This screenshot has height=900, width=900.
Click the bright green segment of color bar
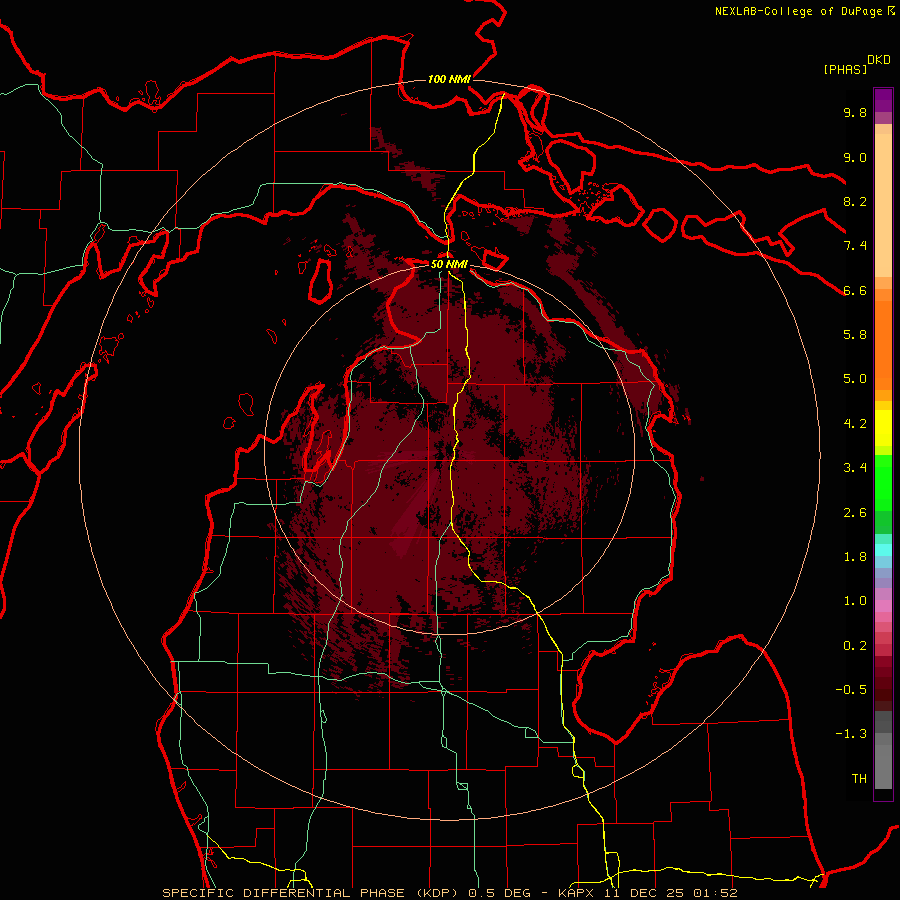coord(883,483)
